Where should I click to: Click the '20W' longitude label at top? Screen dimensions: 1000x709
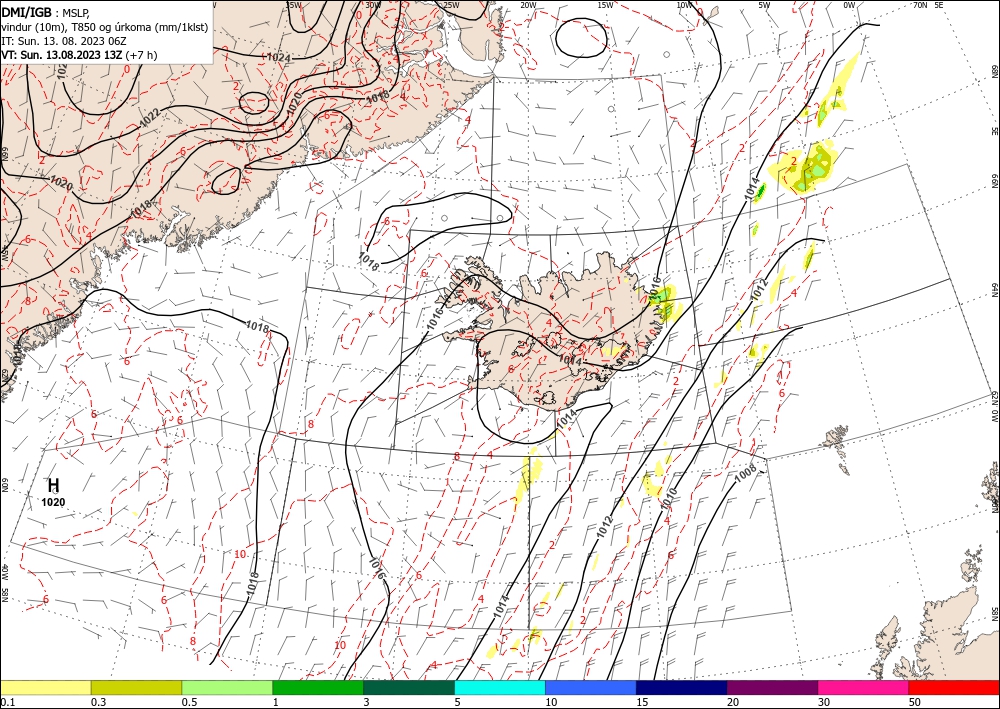click(528, 4)
